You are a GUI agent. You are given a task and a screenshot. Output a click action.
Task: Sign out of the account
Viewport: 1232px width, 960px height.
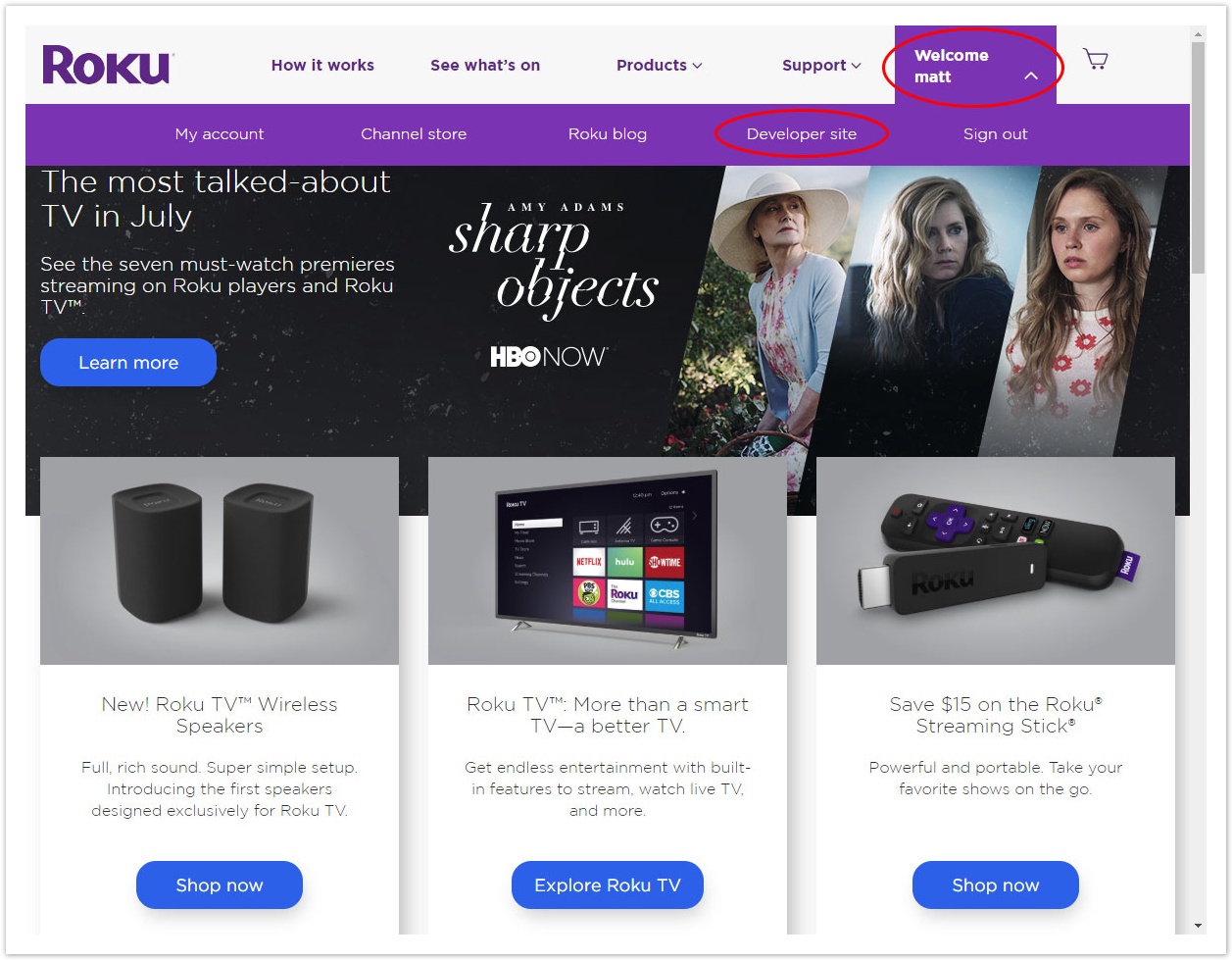tap(996, 134)
